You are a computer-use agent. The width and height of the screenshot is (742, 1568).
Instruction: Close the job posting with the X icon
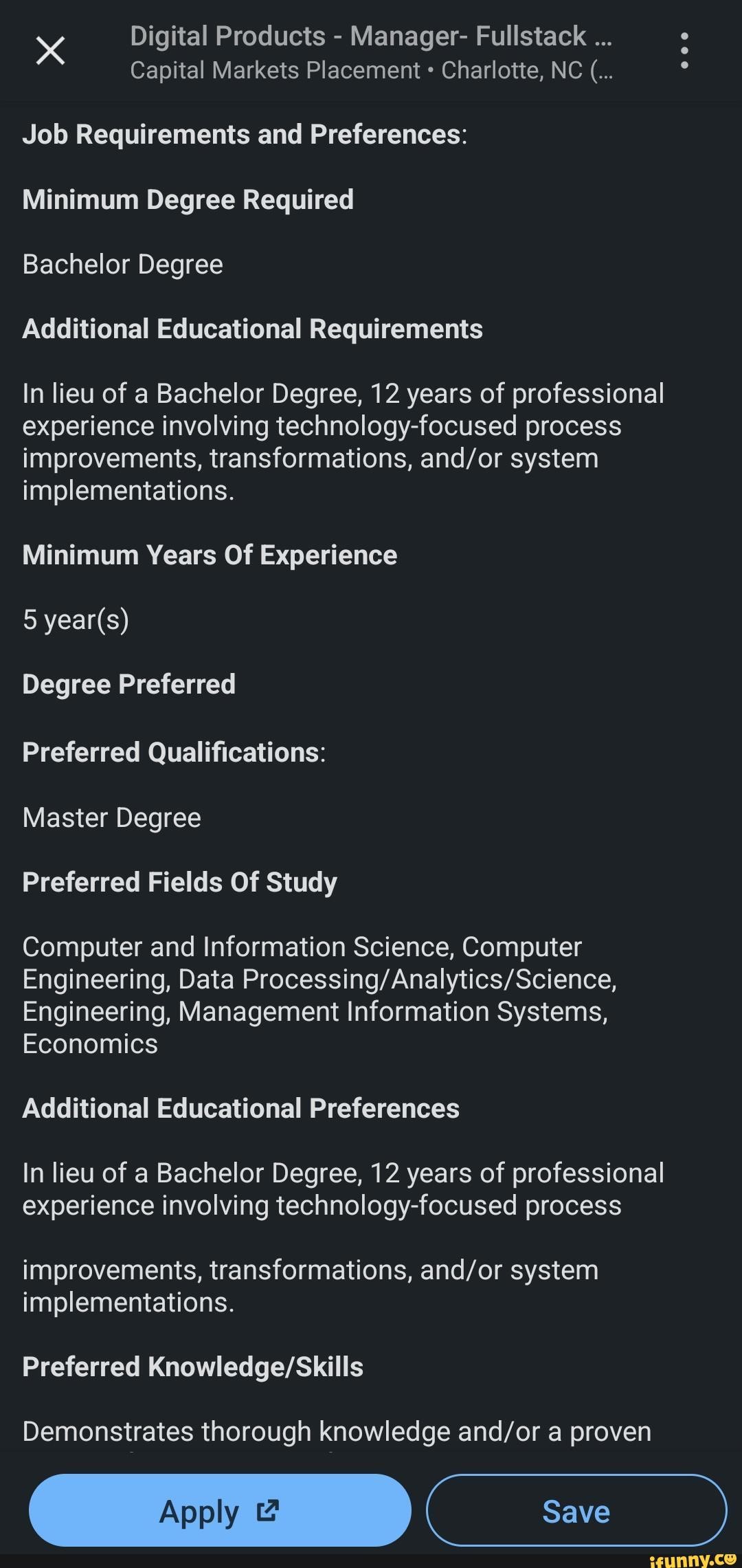tap(50, 51)
